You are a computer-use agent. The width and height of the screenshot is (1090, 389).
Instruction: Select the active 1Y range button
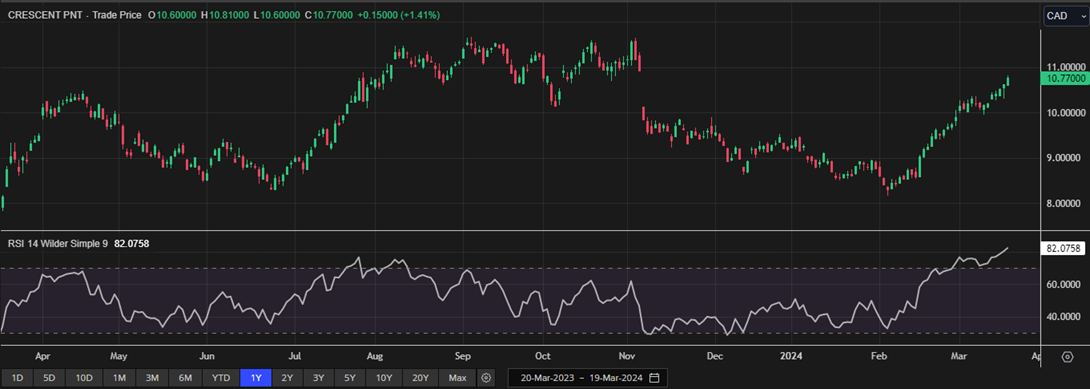click(x=256, y=378)
